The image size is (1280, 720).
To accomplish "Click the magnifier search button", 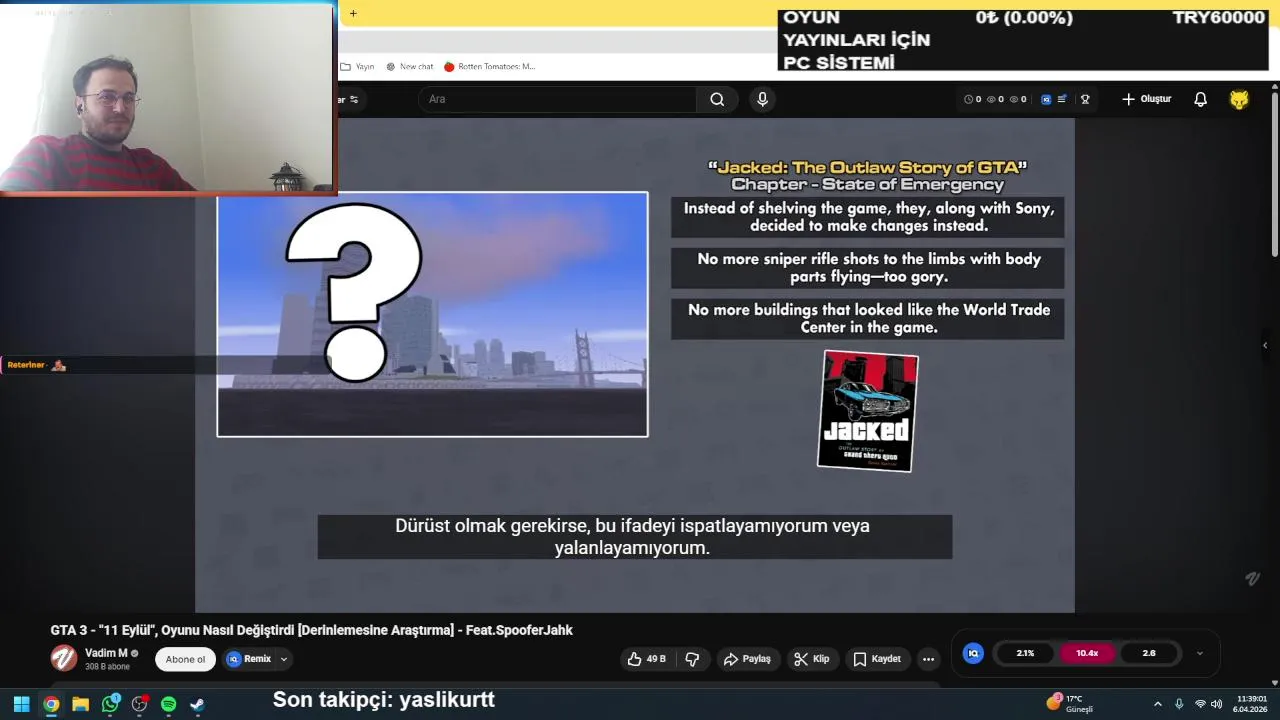I will tap(717, 99).
